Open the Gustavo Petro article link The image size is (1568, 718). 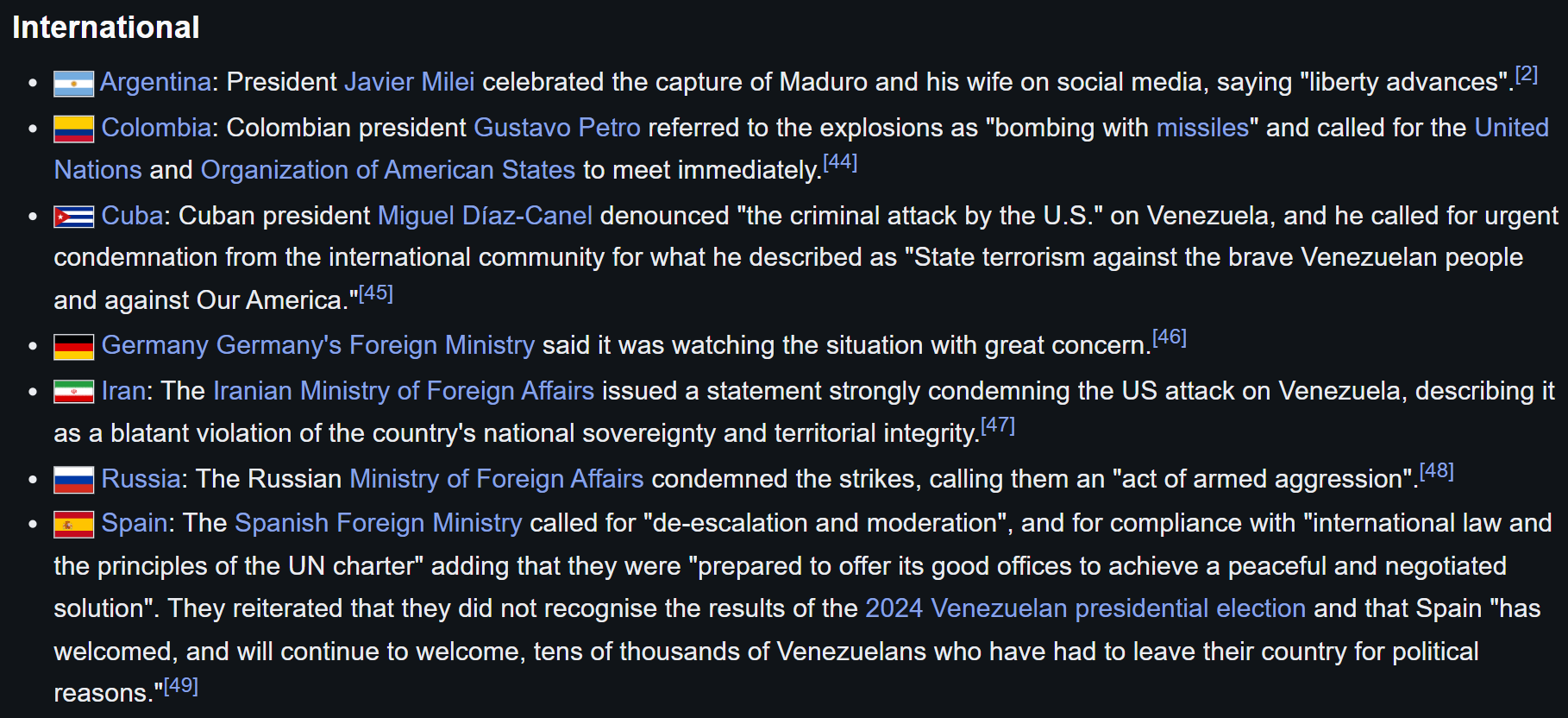click(557, 128)
